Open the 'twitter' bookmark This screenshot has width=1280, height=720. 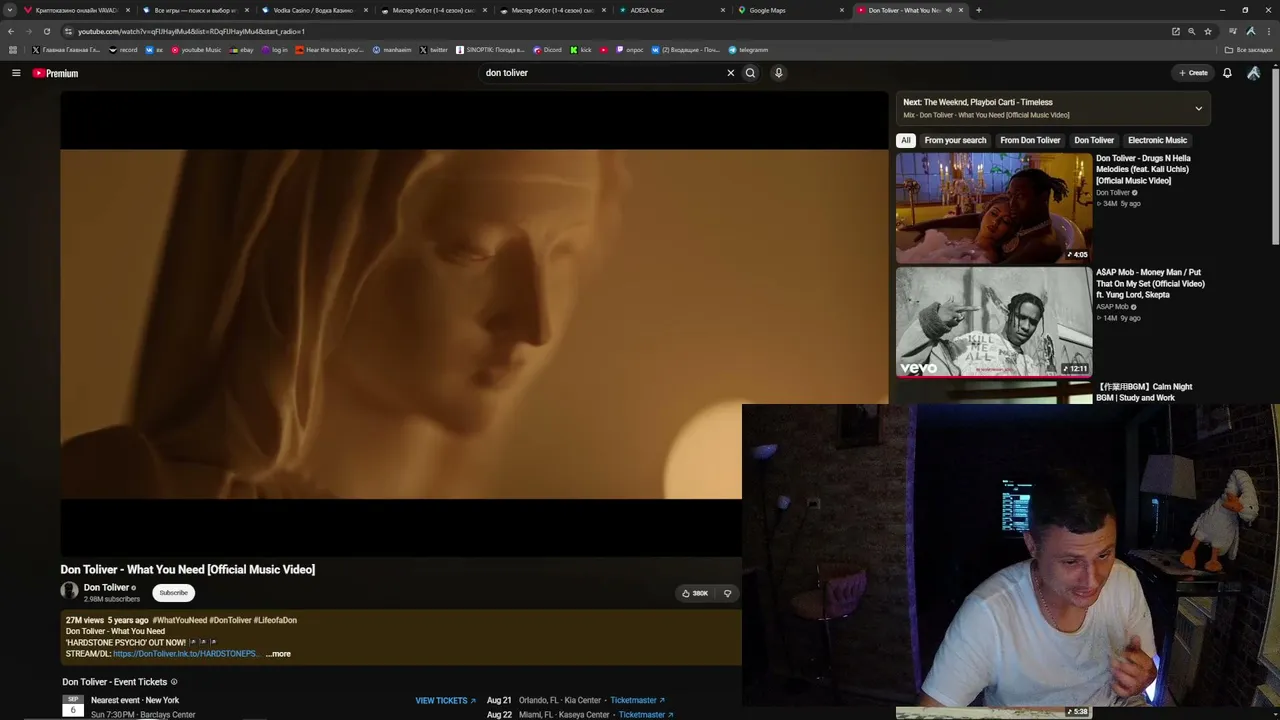pos(434,50)
